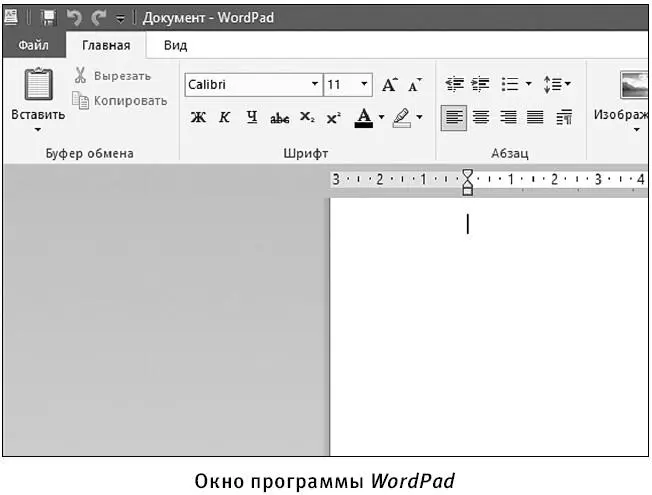Start a bulleted list

click(x=510, y=84)
